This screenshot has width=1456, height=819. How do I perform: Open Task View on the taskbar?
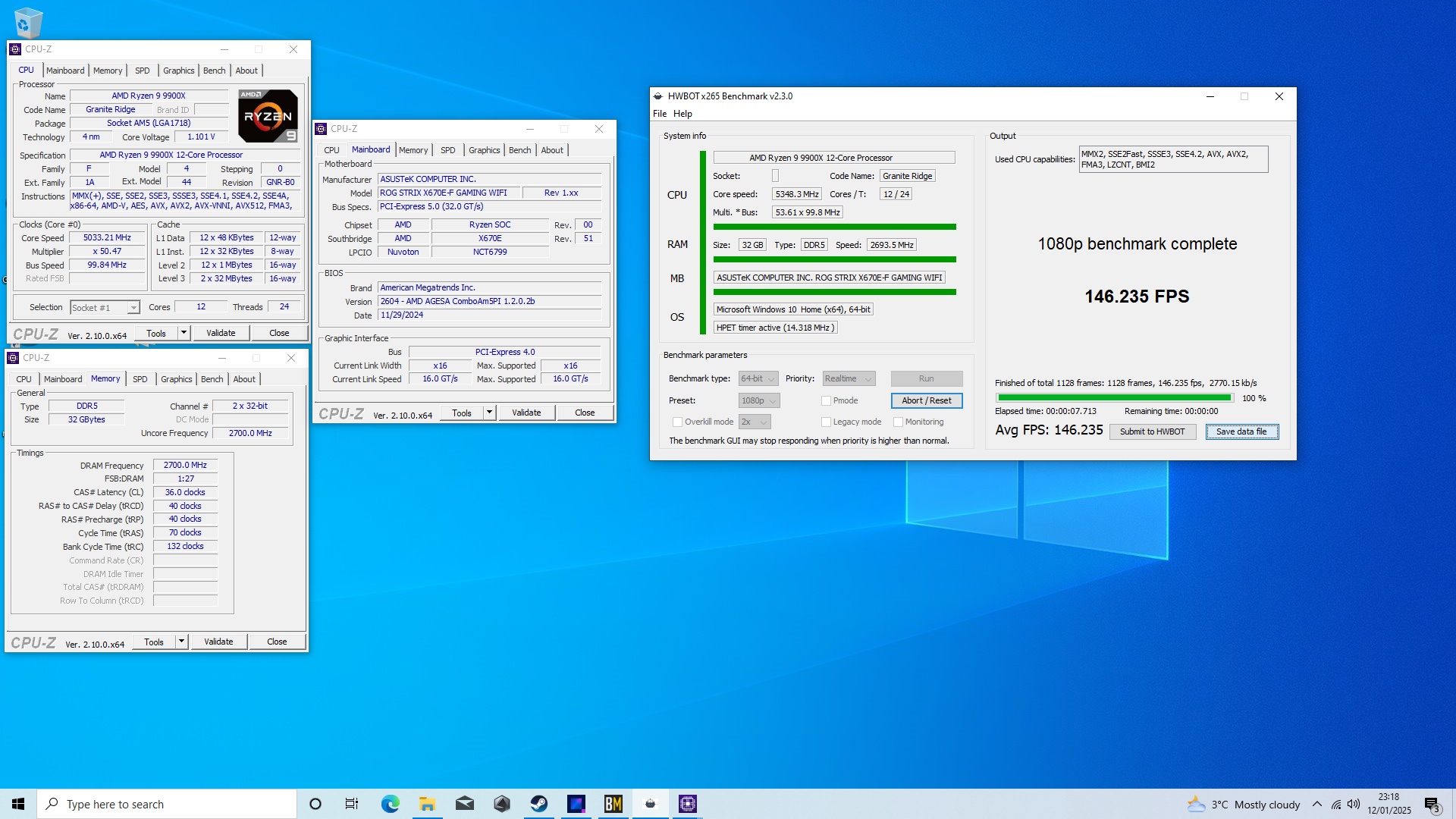[x=352, y=804]
